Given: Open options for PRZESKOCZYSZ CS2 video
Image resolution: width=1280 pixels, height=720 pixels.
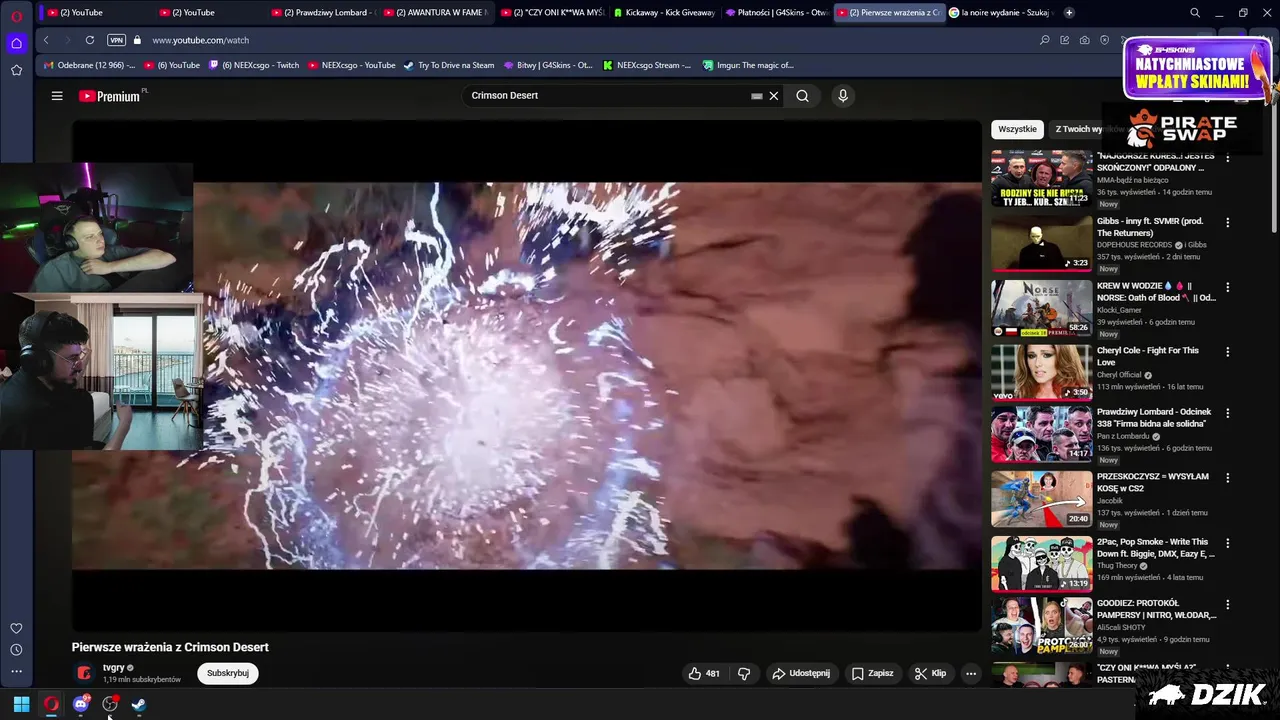Looking at the screenshot, I should [1228, 478].
